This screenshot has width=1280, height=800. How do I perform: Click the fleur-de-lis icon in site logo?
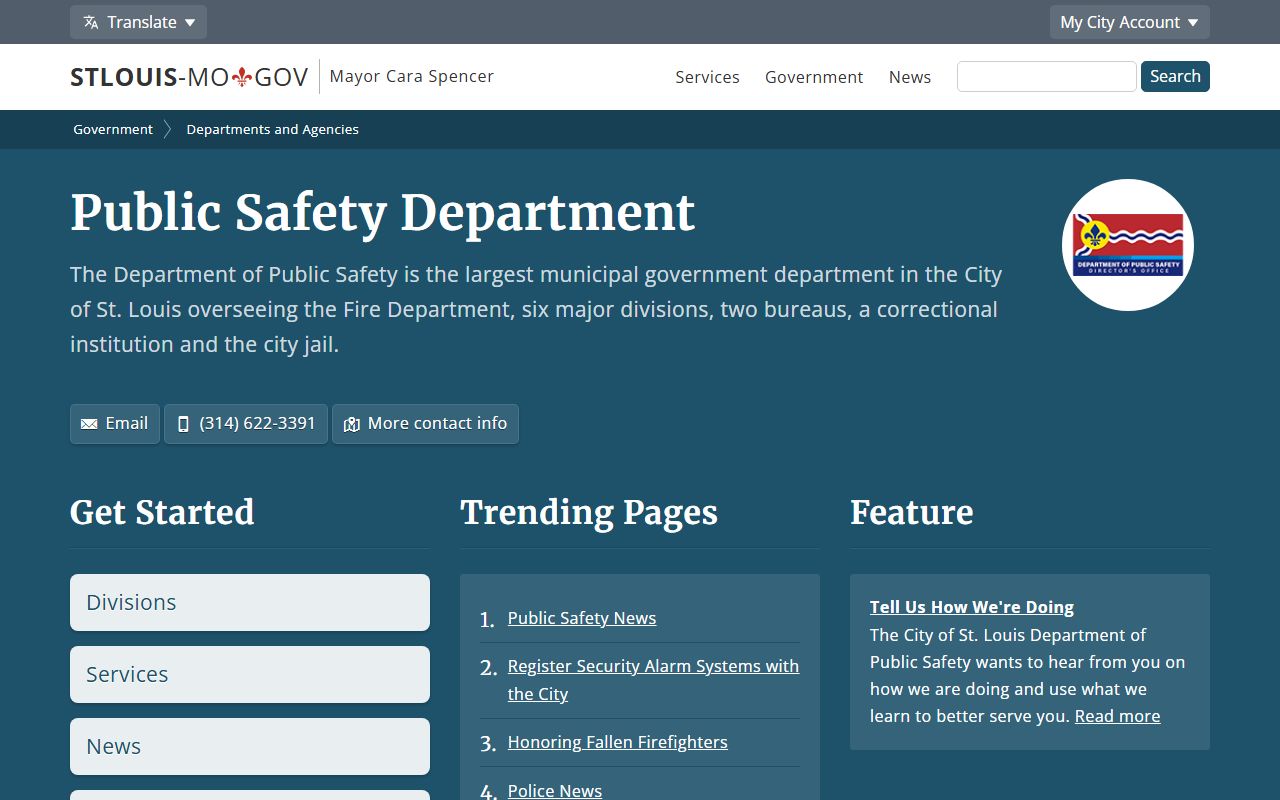[241, 77]
